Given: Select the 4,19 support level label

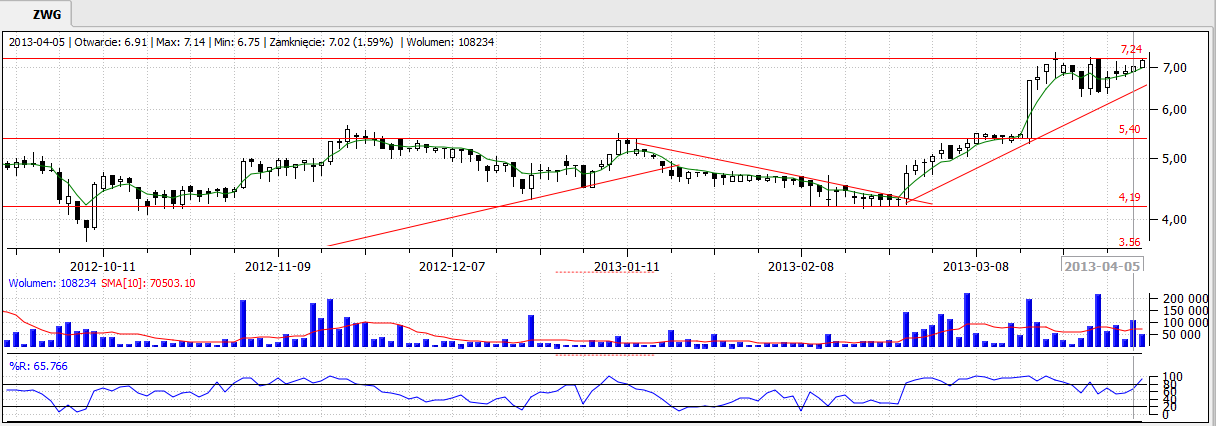Looking at the screenshot, I should coord(1129,198).
